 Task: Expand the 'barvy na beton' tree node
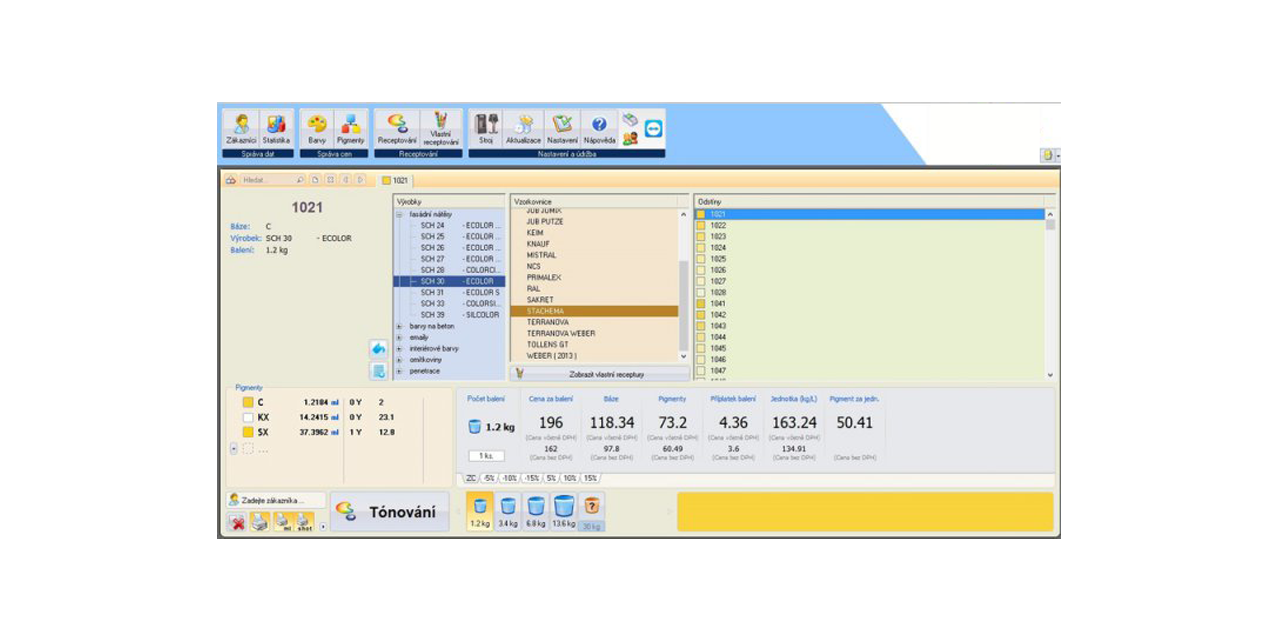400,326
